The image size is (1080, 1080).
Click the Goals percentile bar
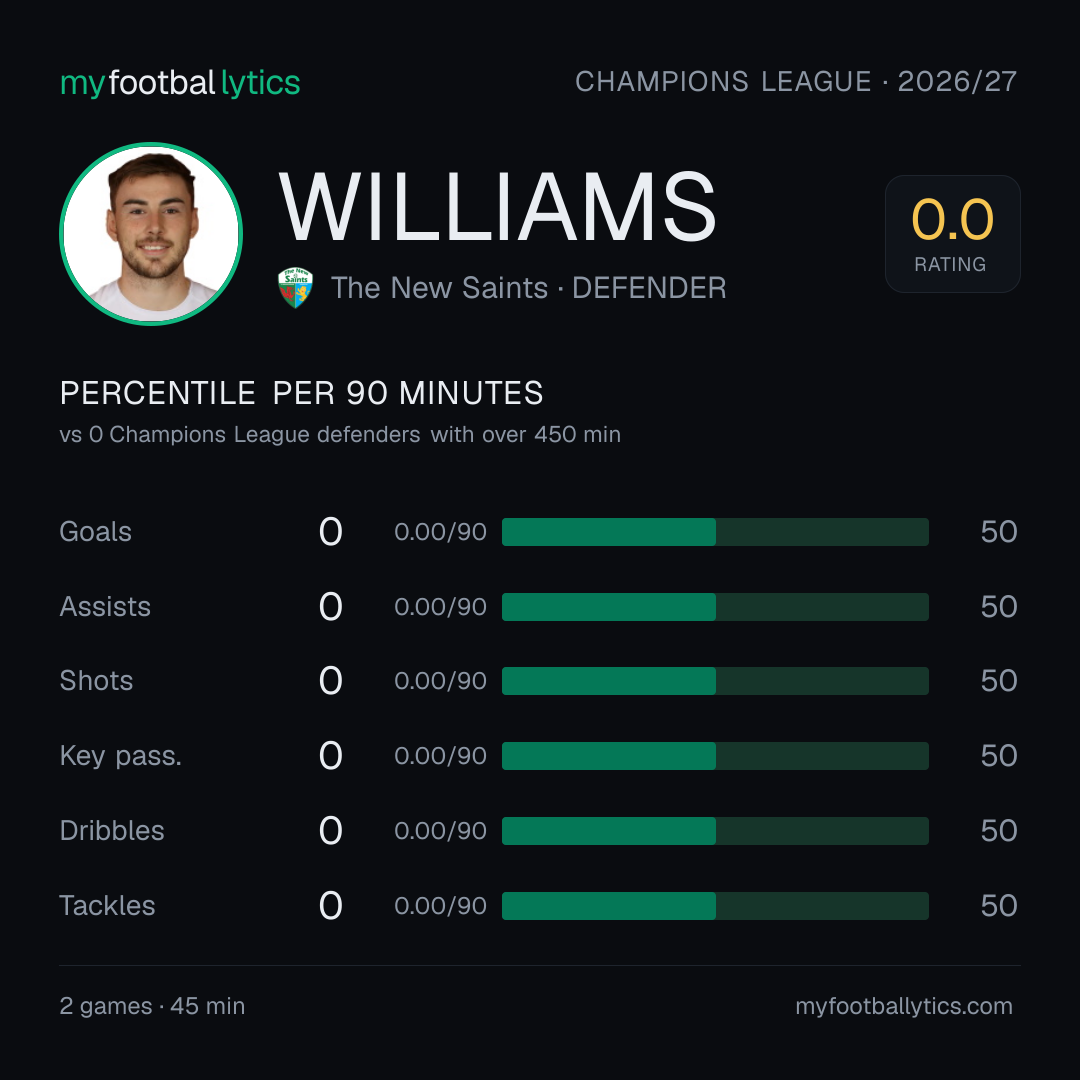pos(715,532)
